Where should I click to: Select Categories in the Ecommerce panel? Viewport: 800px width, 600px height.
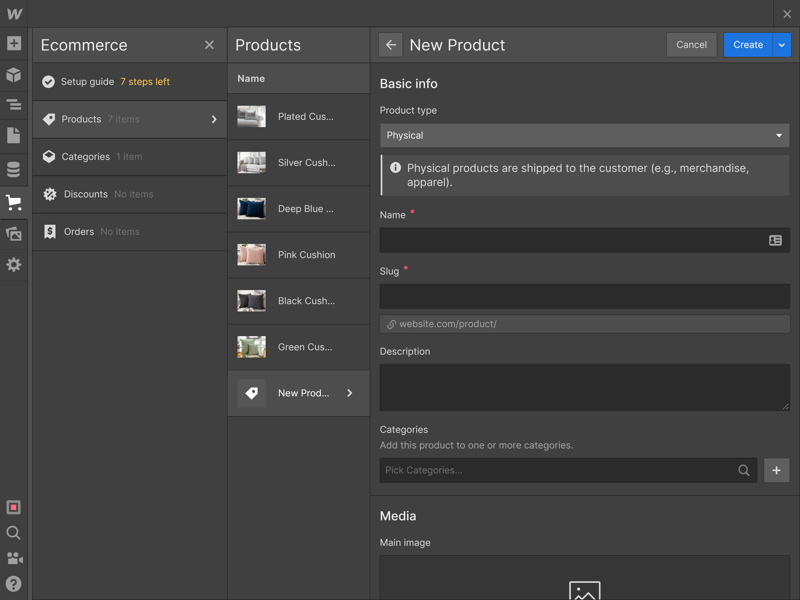point(86,157)
